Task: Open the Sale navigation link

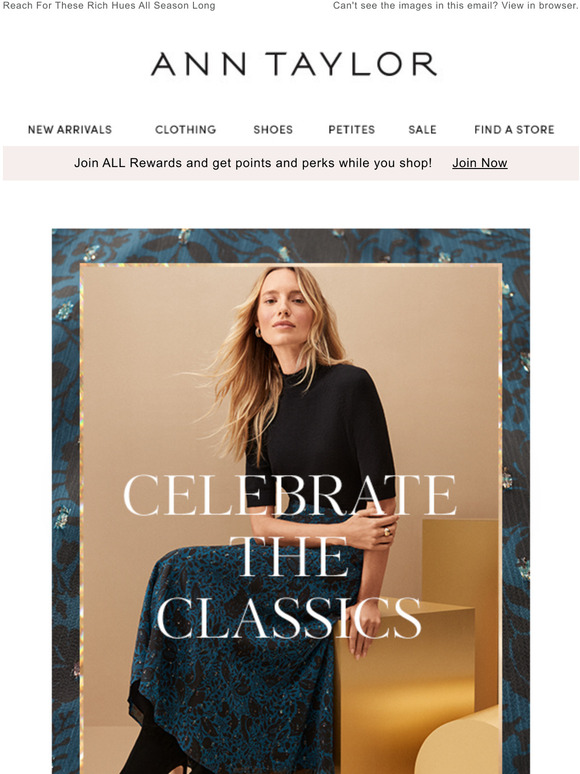Action: [422, 129]
